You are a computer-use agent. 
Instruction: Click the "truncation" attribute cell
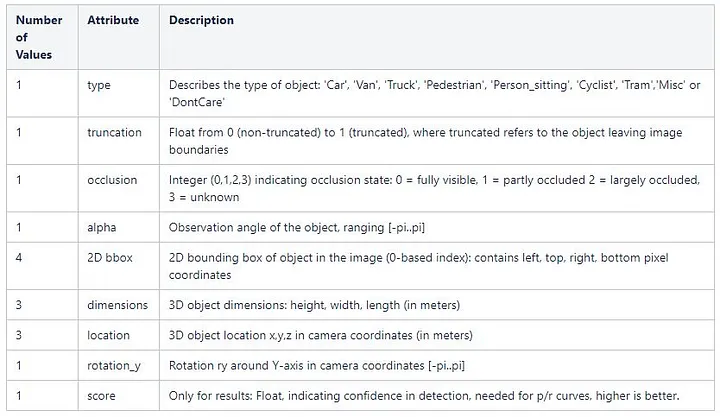click(115, 133)
